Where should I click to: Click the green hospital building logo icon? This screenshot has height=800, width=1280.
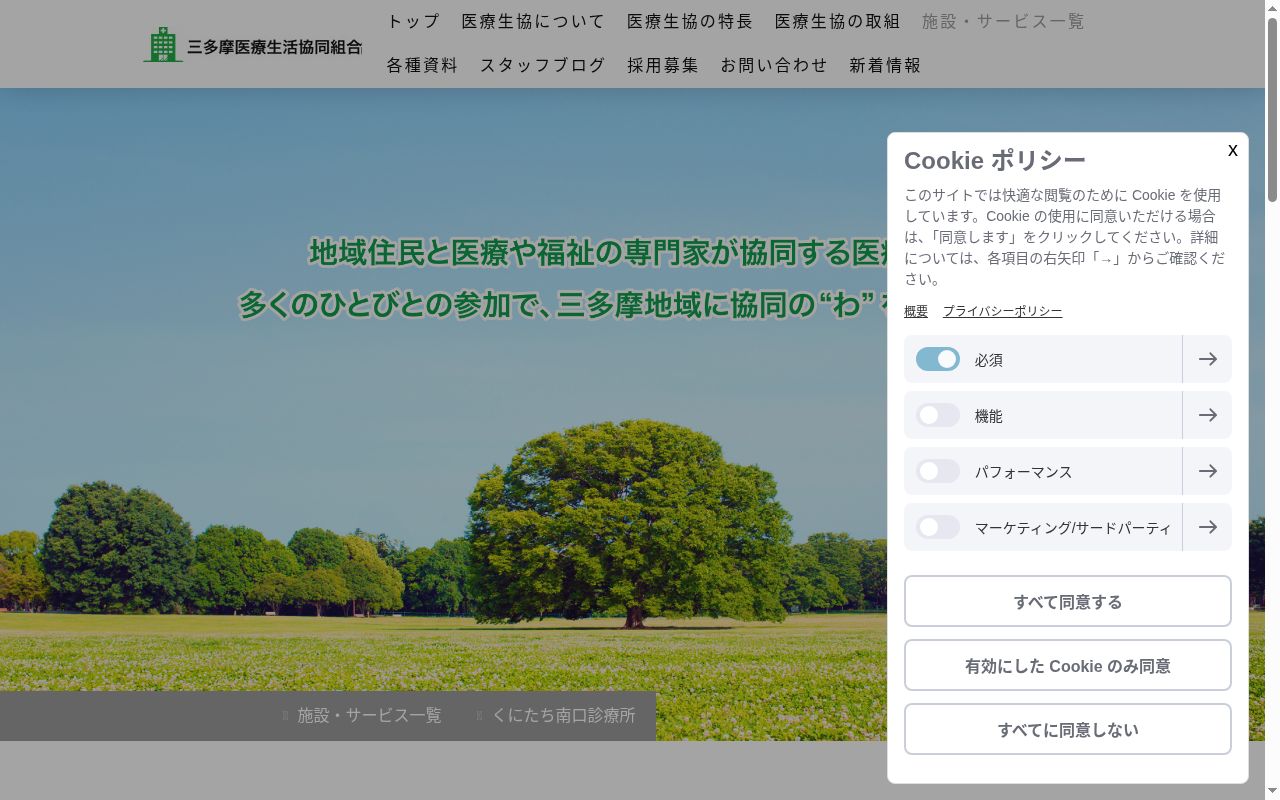point(163,45)
